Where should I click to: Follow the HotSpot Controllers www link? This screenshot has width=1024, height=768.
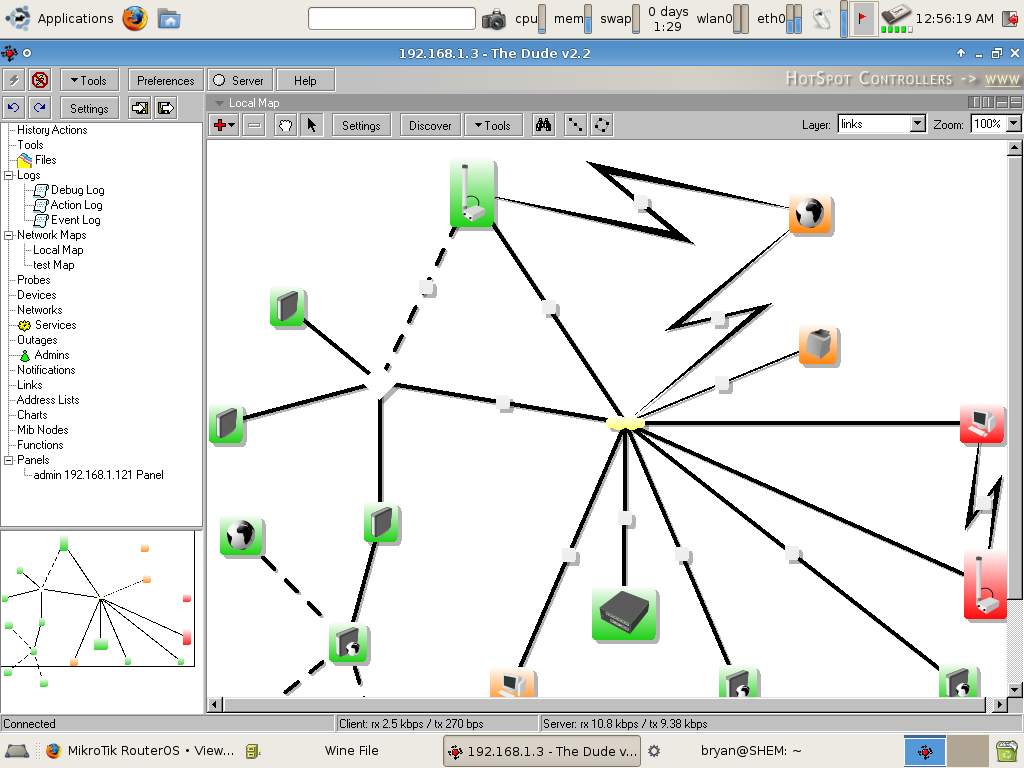[1002, 79]
